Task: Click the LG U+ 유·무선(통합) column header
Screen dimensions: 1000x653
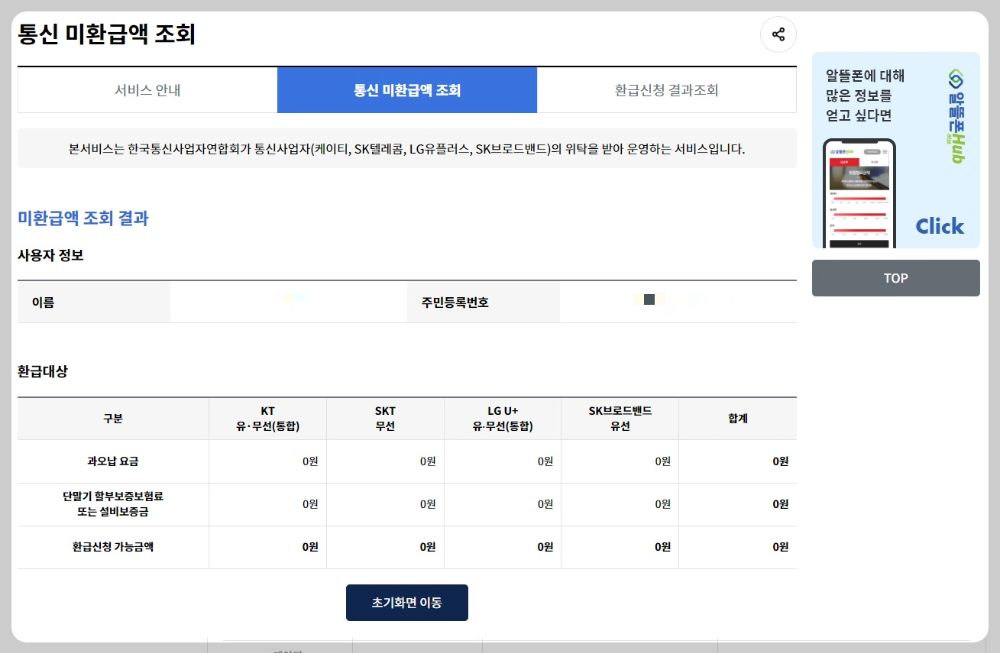Action: pos(503,419)
